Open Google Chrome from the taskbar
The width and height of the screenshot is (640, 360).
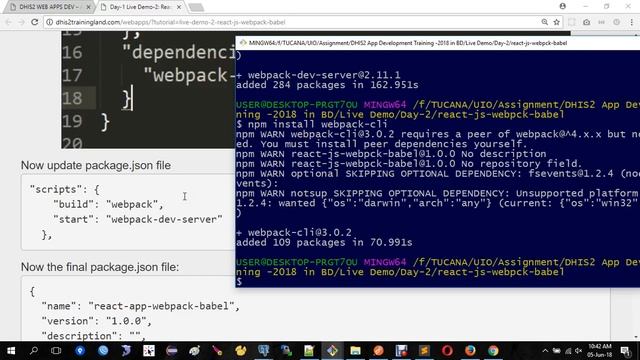pos(493,351)
